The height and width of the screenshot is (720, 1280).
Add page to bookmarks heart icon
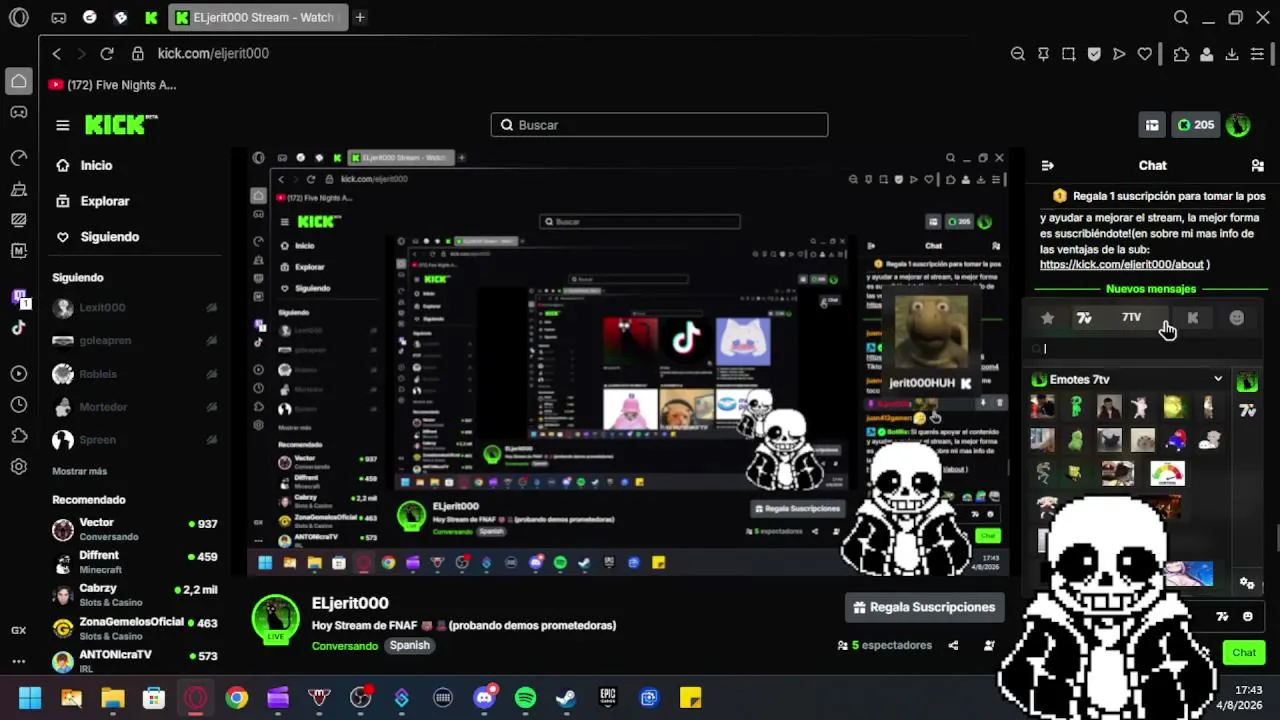1145,54
